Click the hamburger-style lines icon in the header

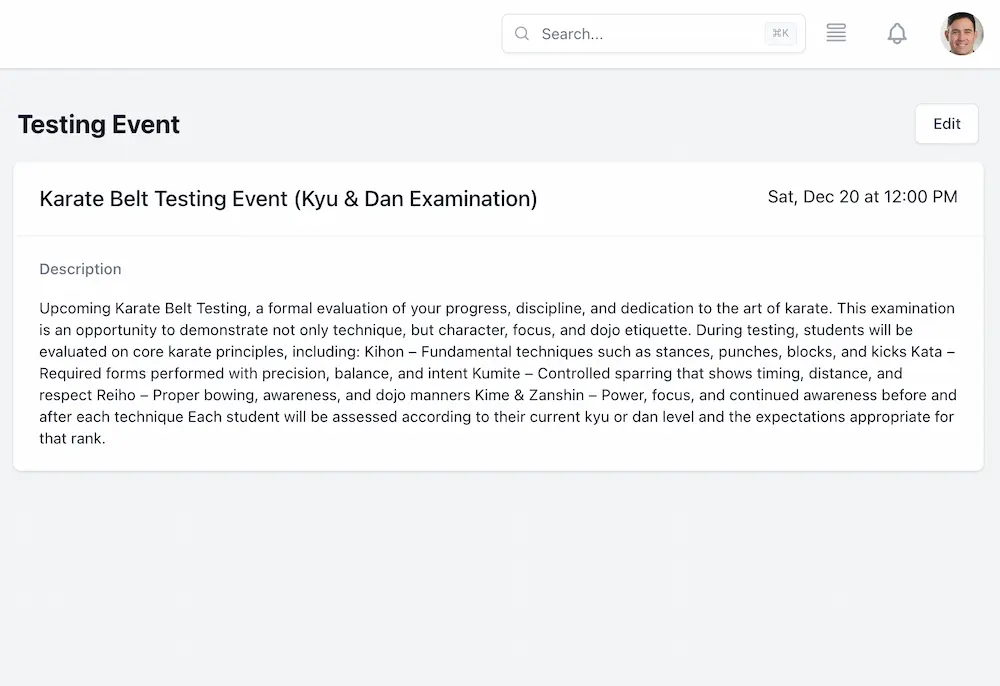pos(836,33)
